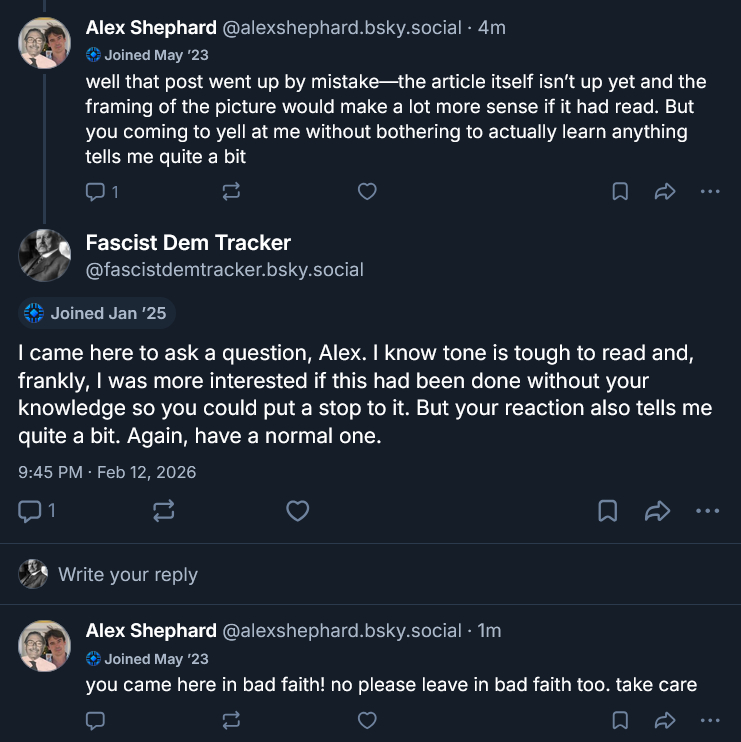Open Fascist Dem Tracker profile name
This screenshot has width=741, height=742.
coord(188,243)
